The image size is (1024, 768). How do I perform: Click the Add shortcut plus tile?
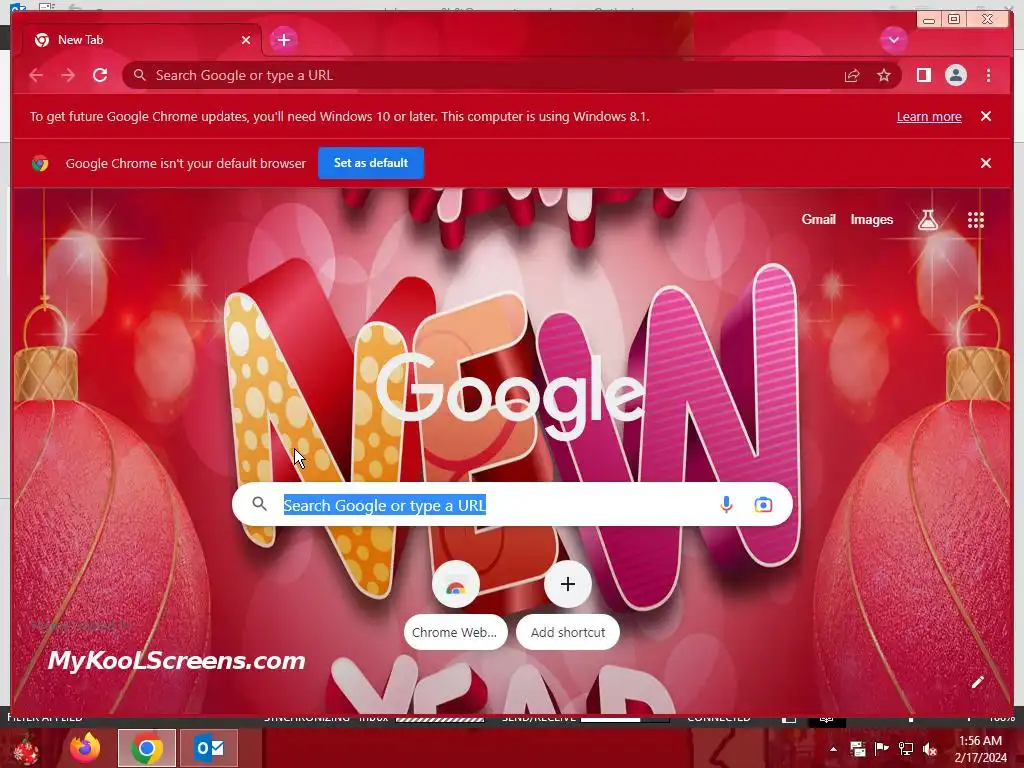[x=568, y=605]
